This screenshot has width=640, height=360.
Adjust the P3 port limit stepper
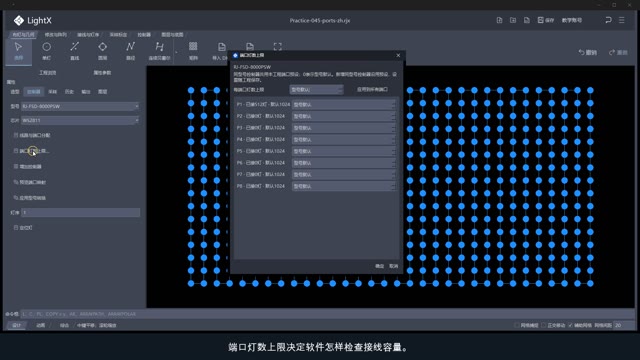(x=393, y=128)
